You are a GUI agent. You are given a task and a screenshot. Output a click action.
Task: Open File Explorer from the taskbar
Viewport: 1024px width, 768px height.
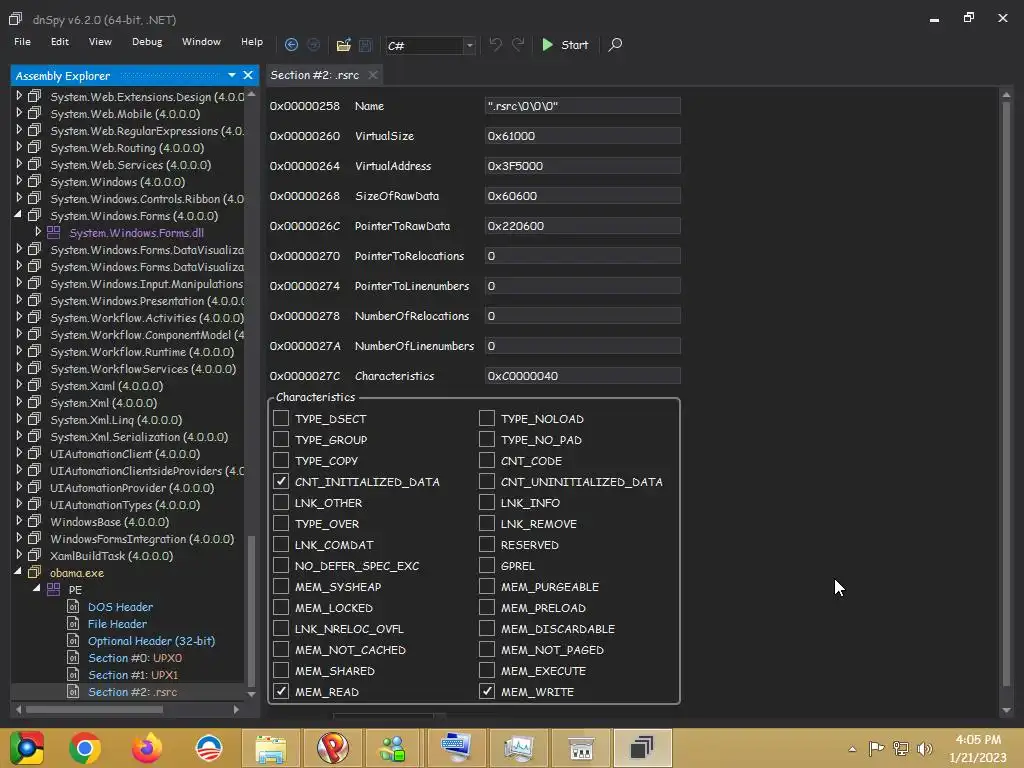coord(270,748)
